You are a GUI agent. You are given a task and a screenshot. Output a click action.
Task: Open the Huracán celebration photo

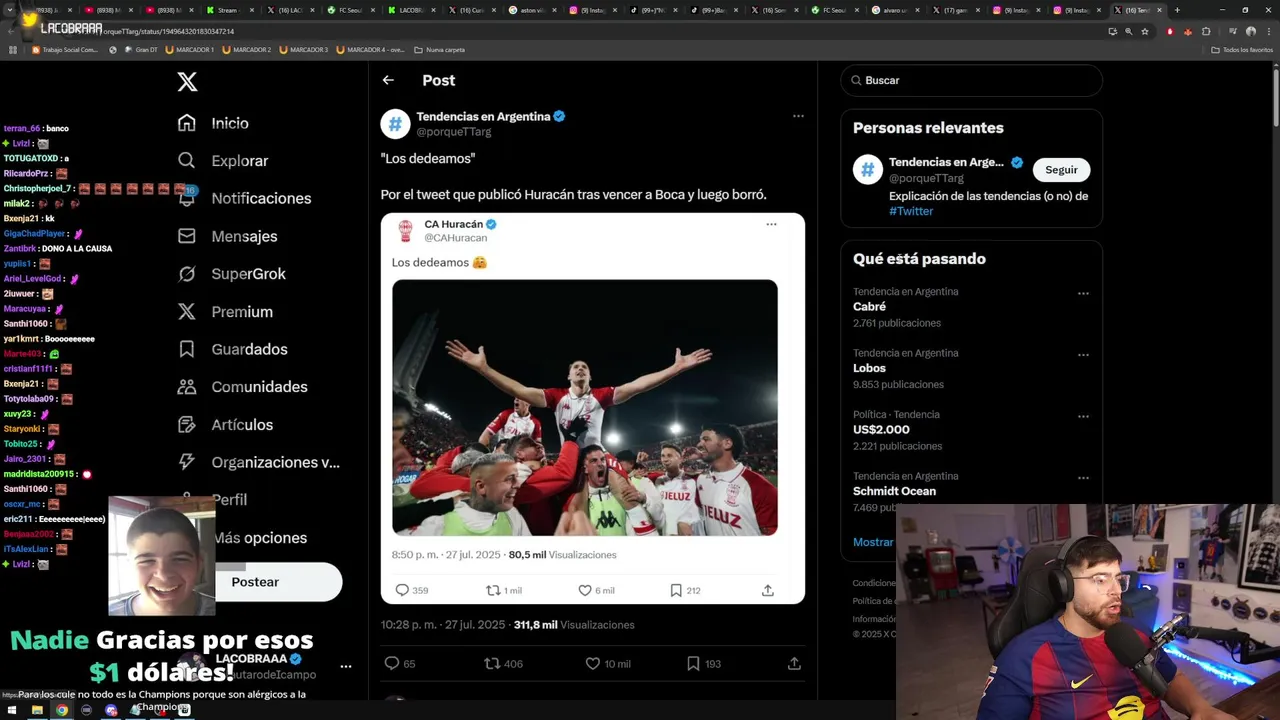(585, 408)
